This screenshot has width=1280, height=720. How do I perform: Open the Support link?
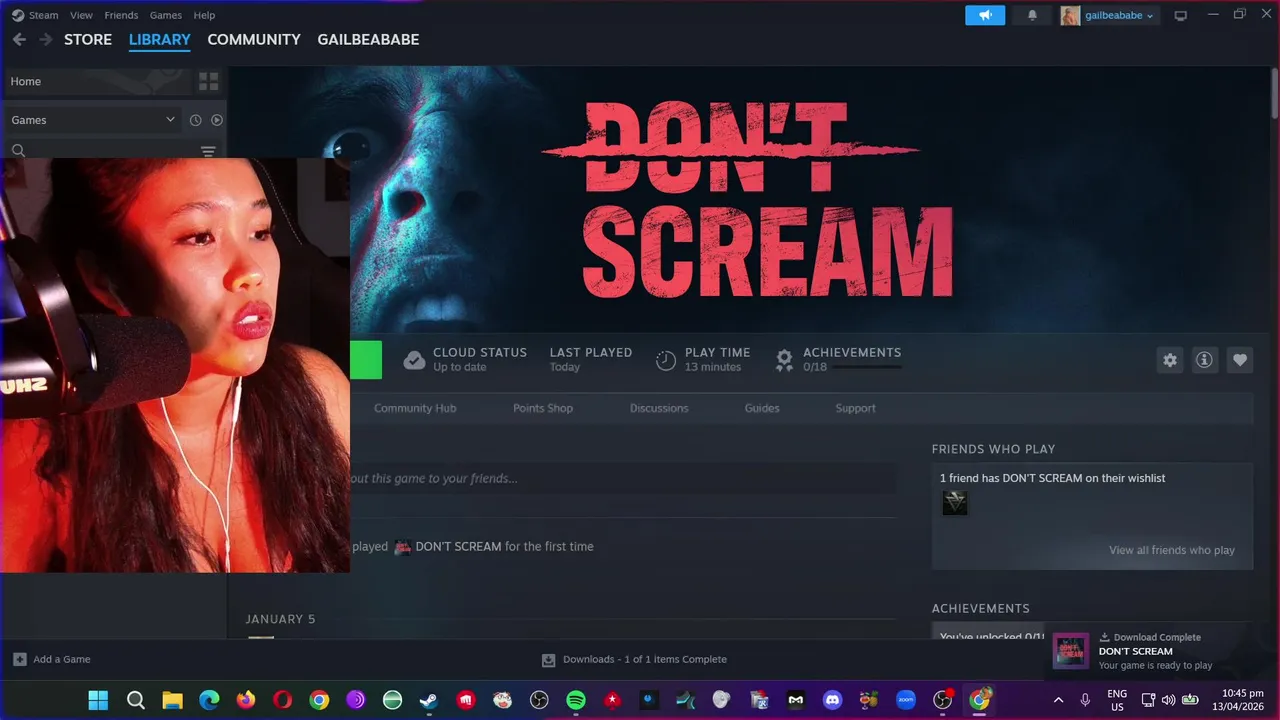855,408
